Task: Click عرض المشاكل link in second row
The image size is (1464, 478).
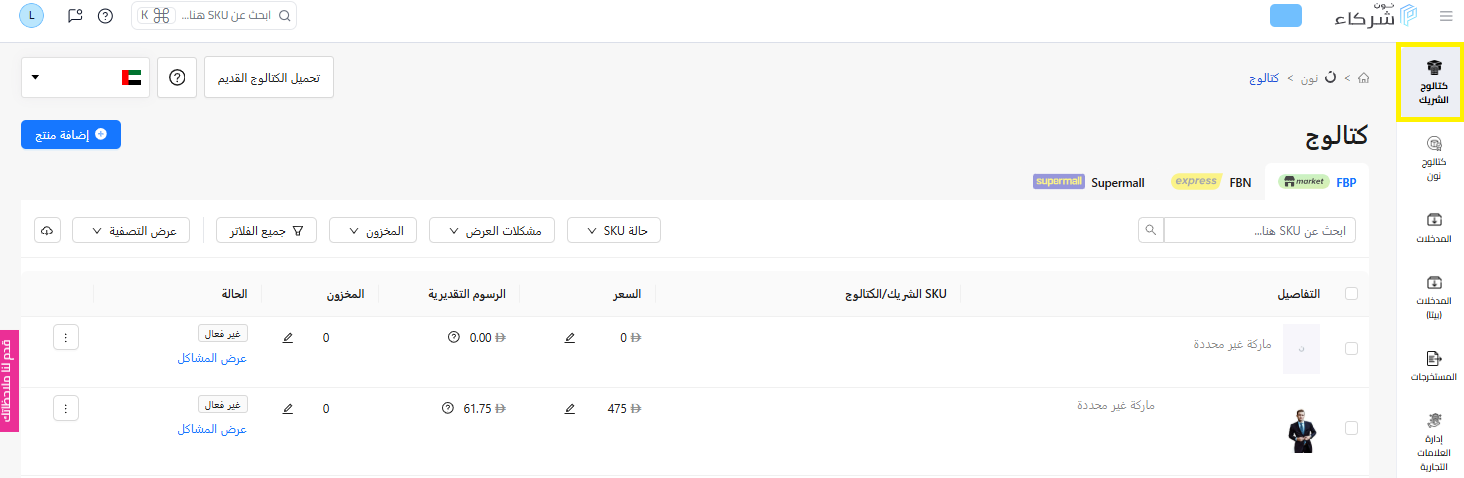Action: click(212, 429)
